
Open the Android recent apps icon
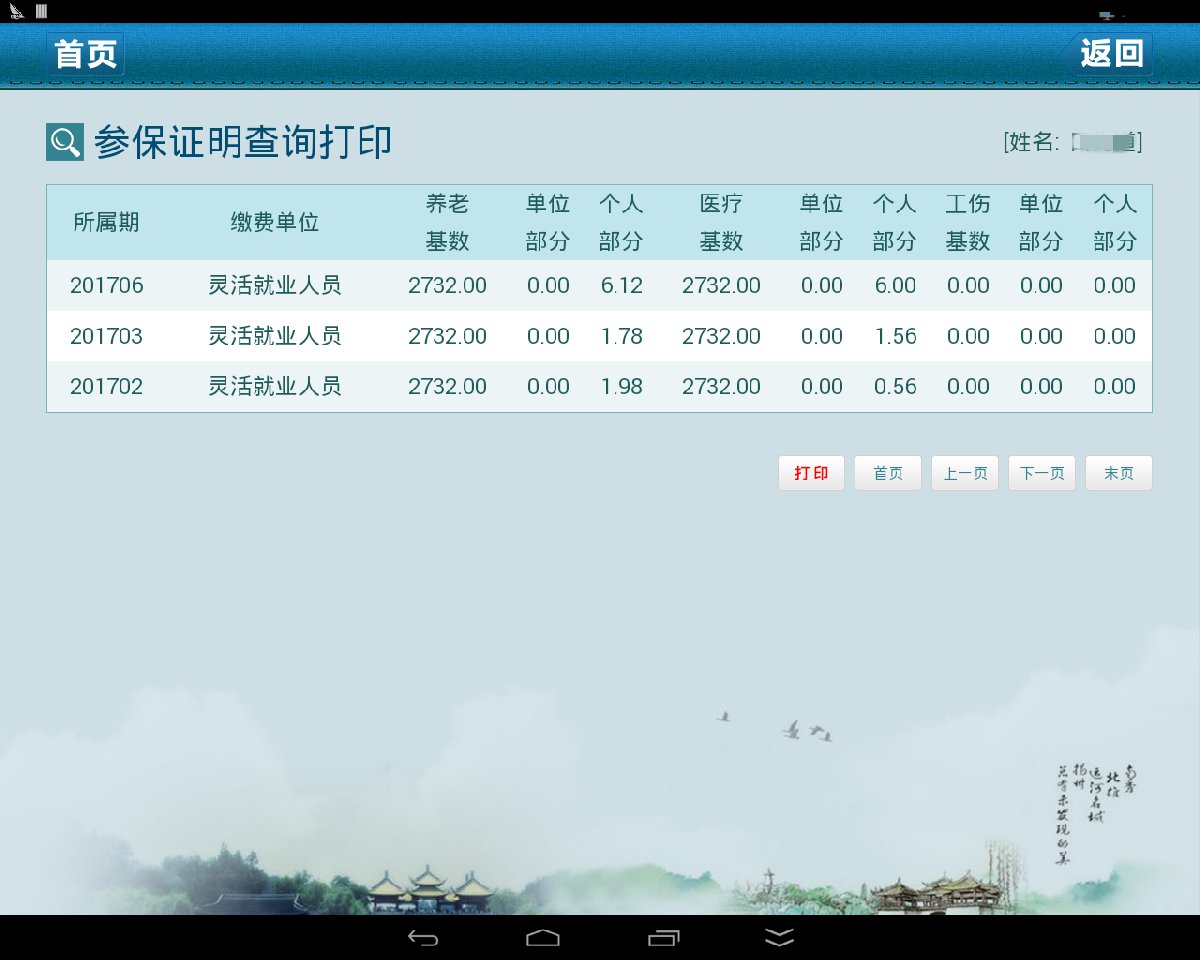663,938
